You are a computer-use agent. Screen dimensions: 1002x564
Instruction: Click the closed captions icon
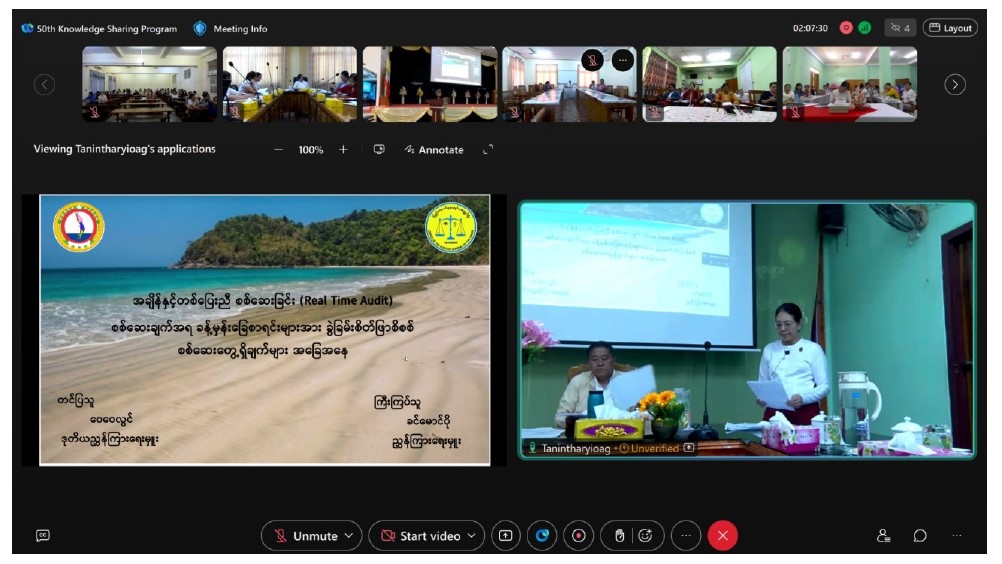pyautogui.click(x=43, y=536)
